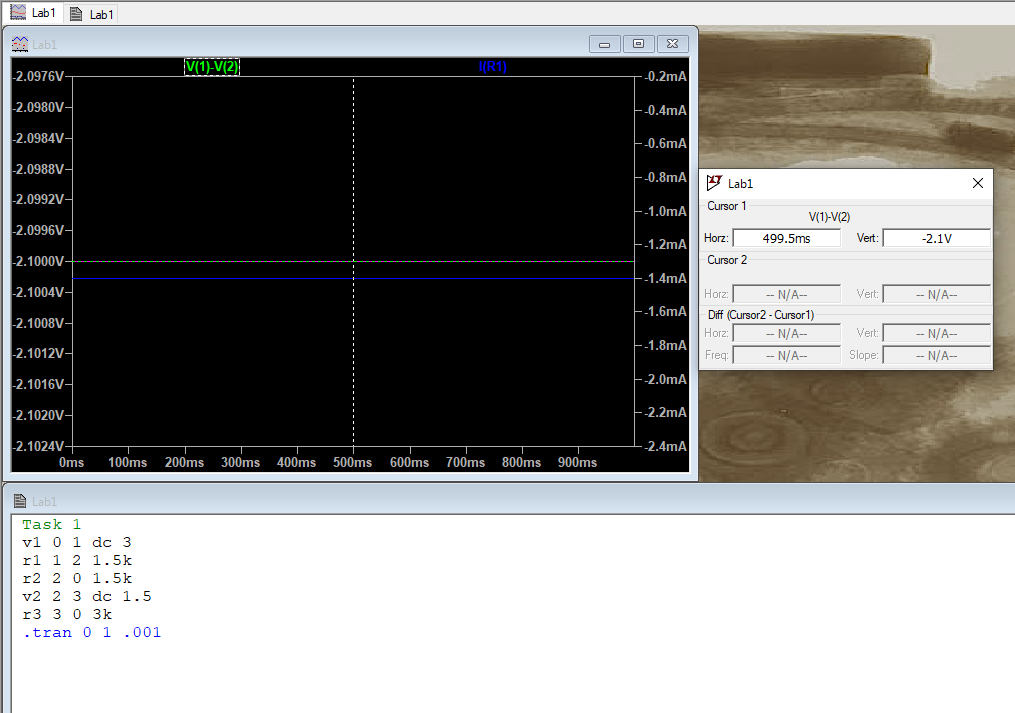Viewport: 1015px width, 713px height.
Task: Click the netlist window document icon
Action: pos(20,501)
